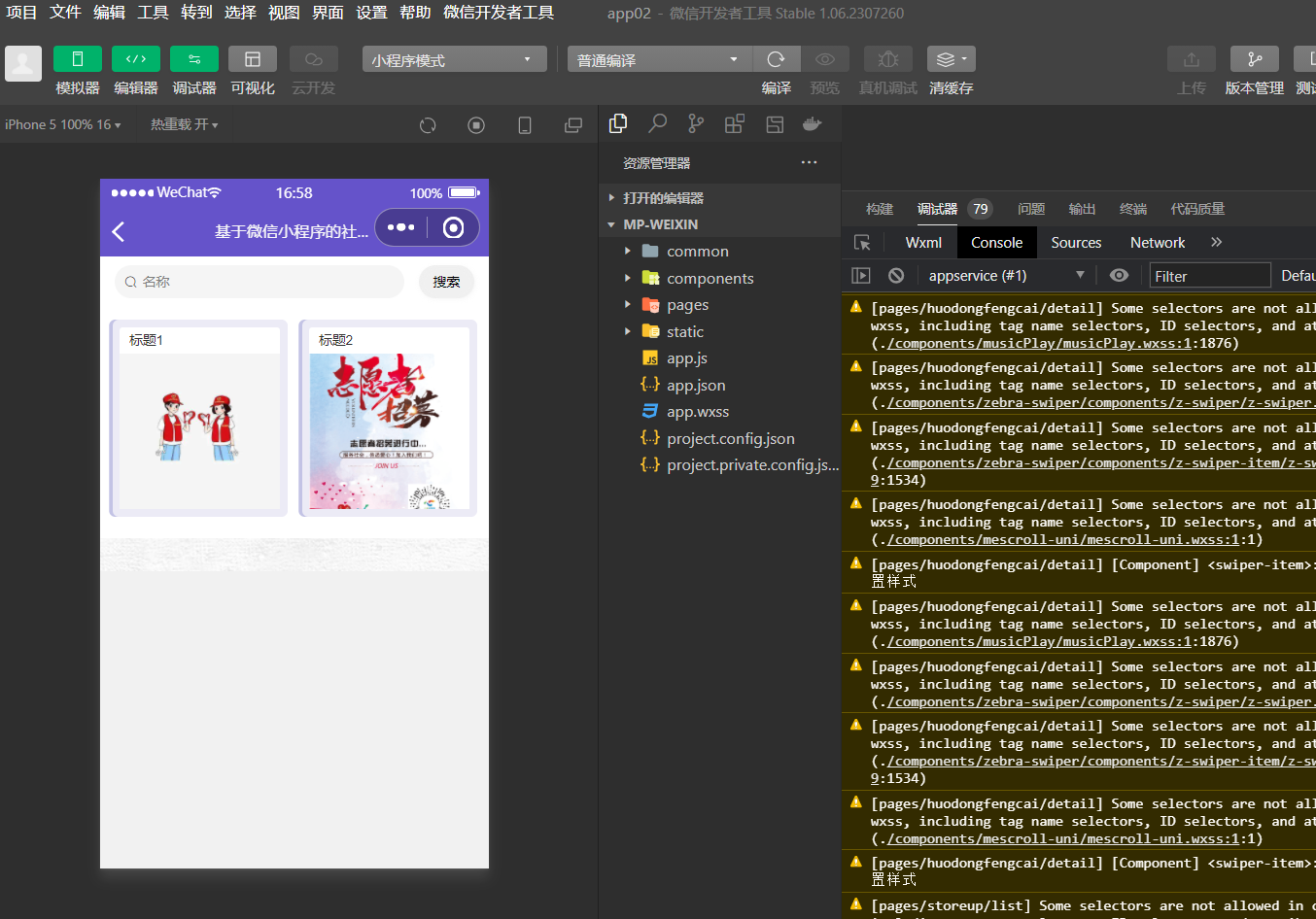Open the explorer files icon

(x=618, y=123)
